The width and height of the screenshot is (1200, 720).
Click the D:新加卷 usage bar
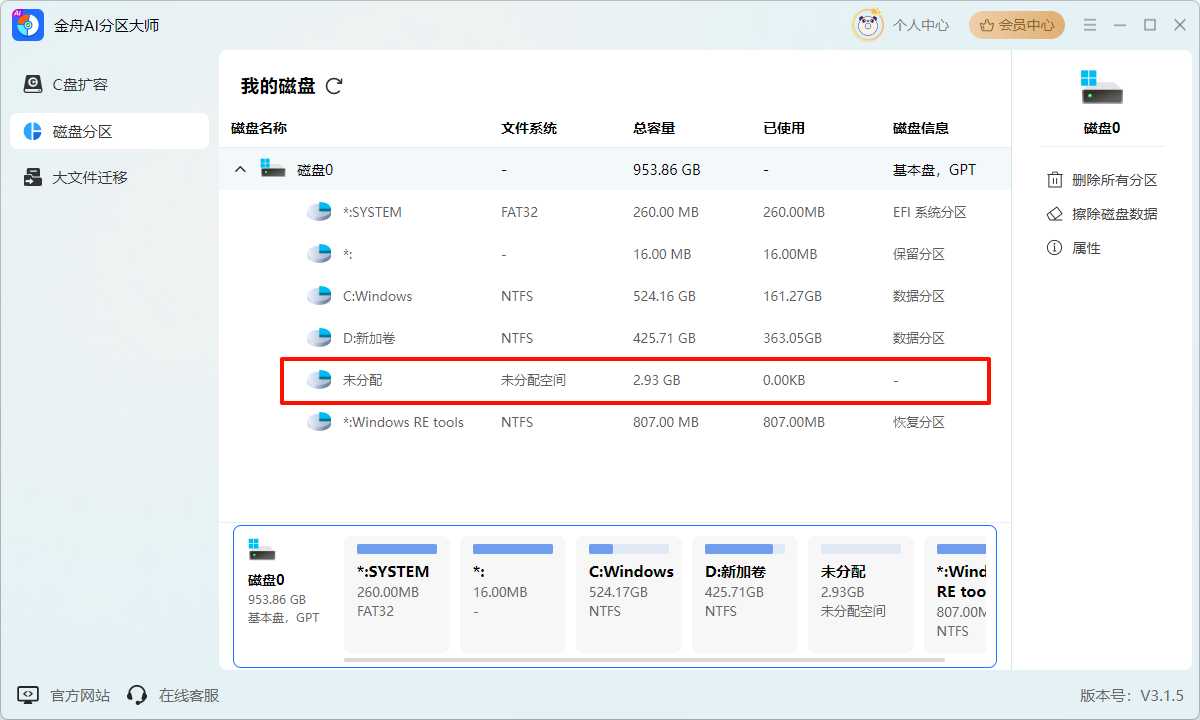click(x=745, y=549)
